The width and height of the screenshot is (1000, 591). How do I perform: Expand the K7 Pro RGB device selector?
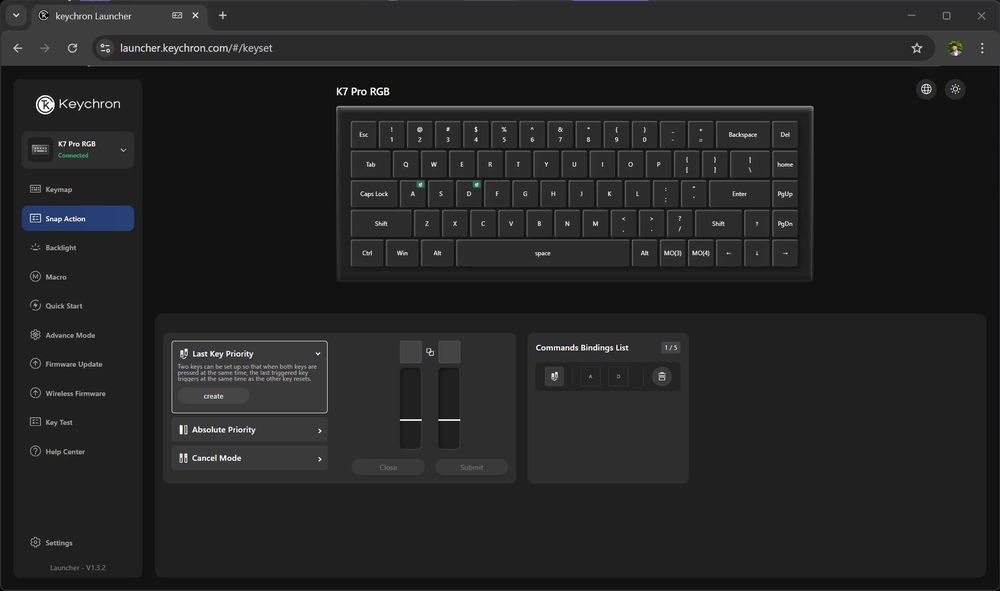pyautogui.click(x=78, y=150)
